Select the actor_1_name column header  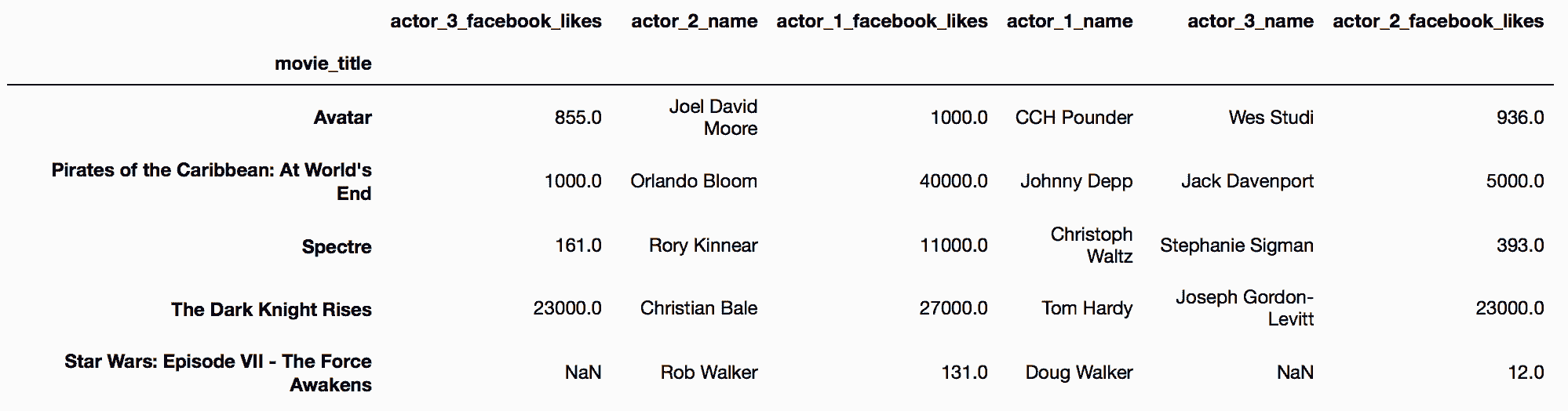(x=1070, y=22)
